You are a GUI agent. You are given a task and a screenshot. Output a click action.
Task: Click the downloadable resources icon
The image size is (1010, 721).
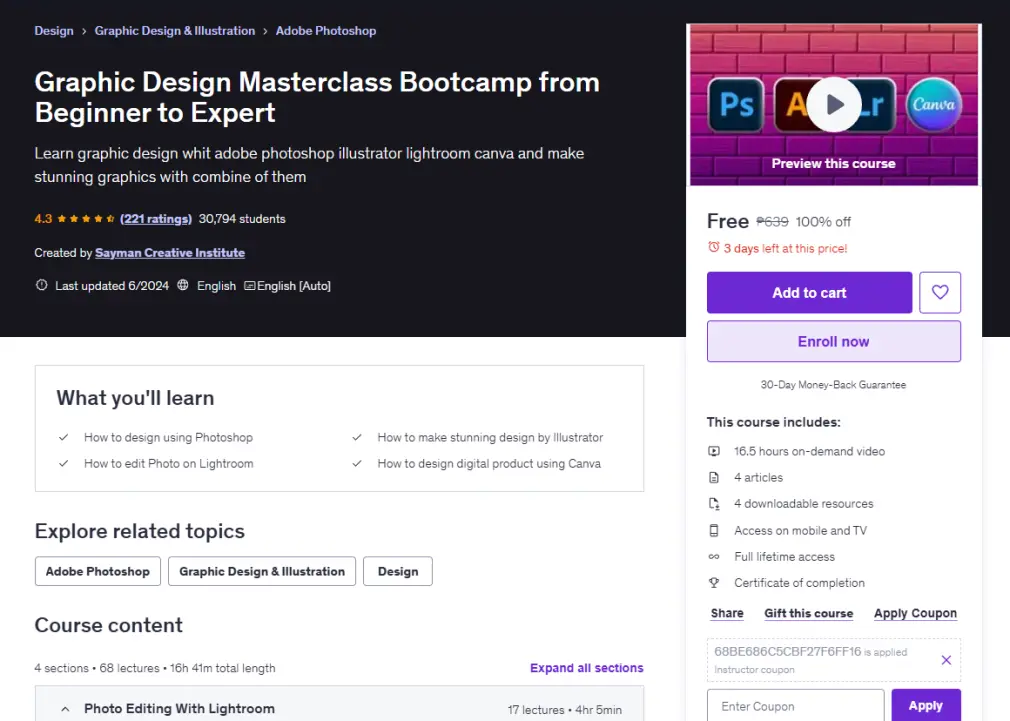click(x=714, y=504)
